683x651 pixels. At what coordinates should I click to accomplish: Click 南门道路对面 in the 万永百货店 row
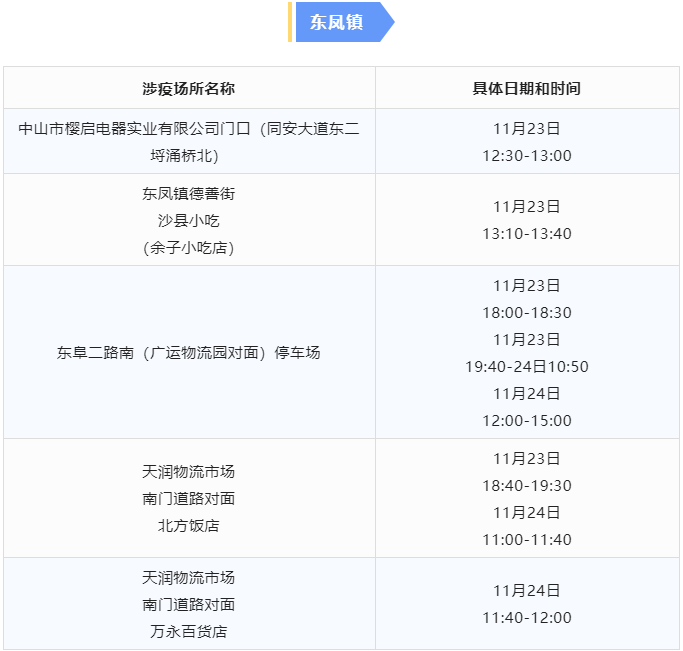[x=189, y=604]
